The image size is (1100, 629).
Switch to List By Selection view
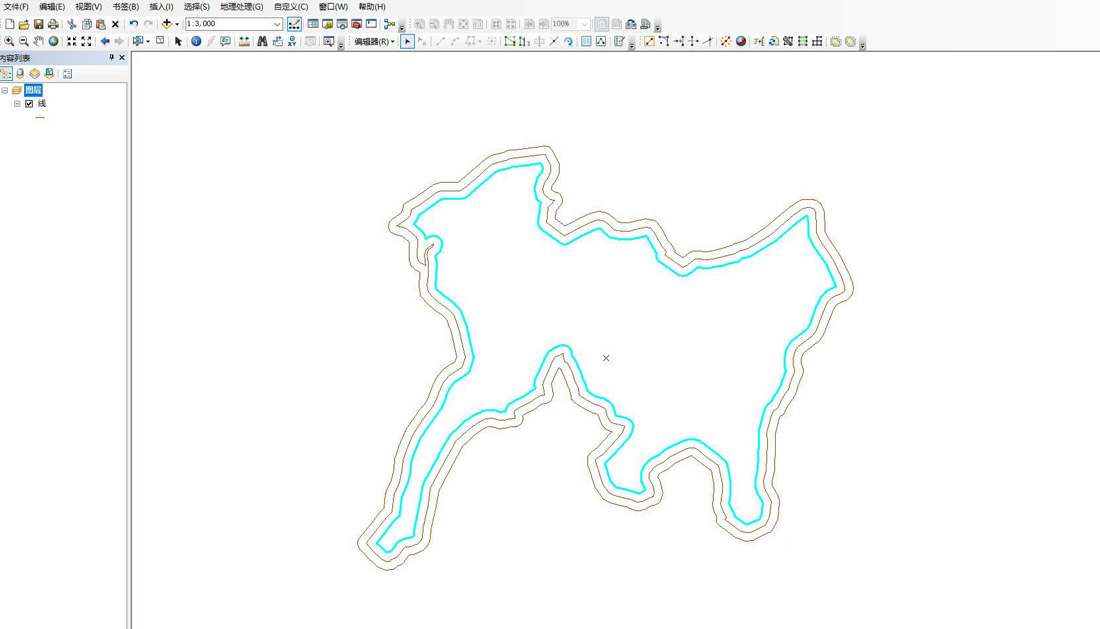(x=49, y=74)
